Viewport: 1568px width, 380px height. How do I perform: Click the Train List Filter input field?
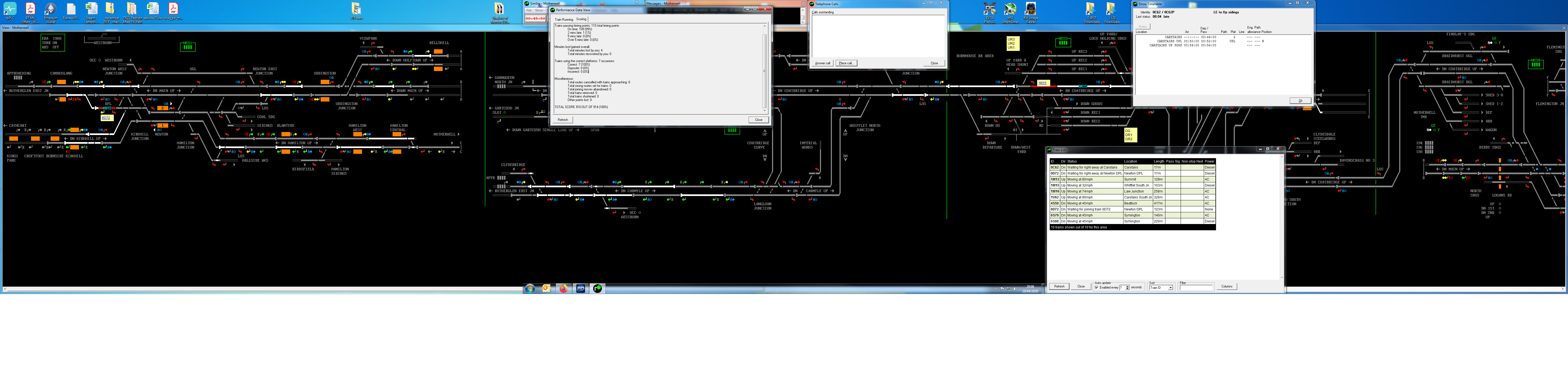pos(1196,287)
